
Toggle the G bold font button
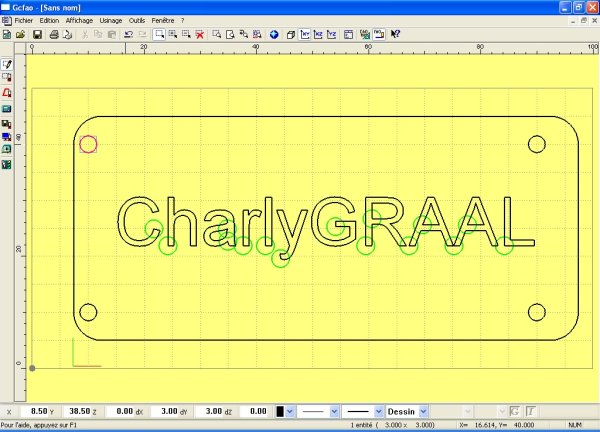click(x=515, y=412)
